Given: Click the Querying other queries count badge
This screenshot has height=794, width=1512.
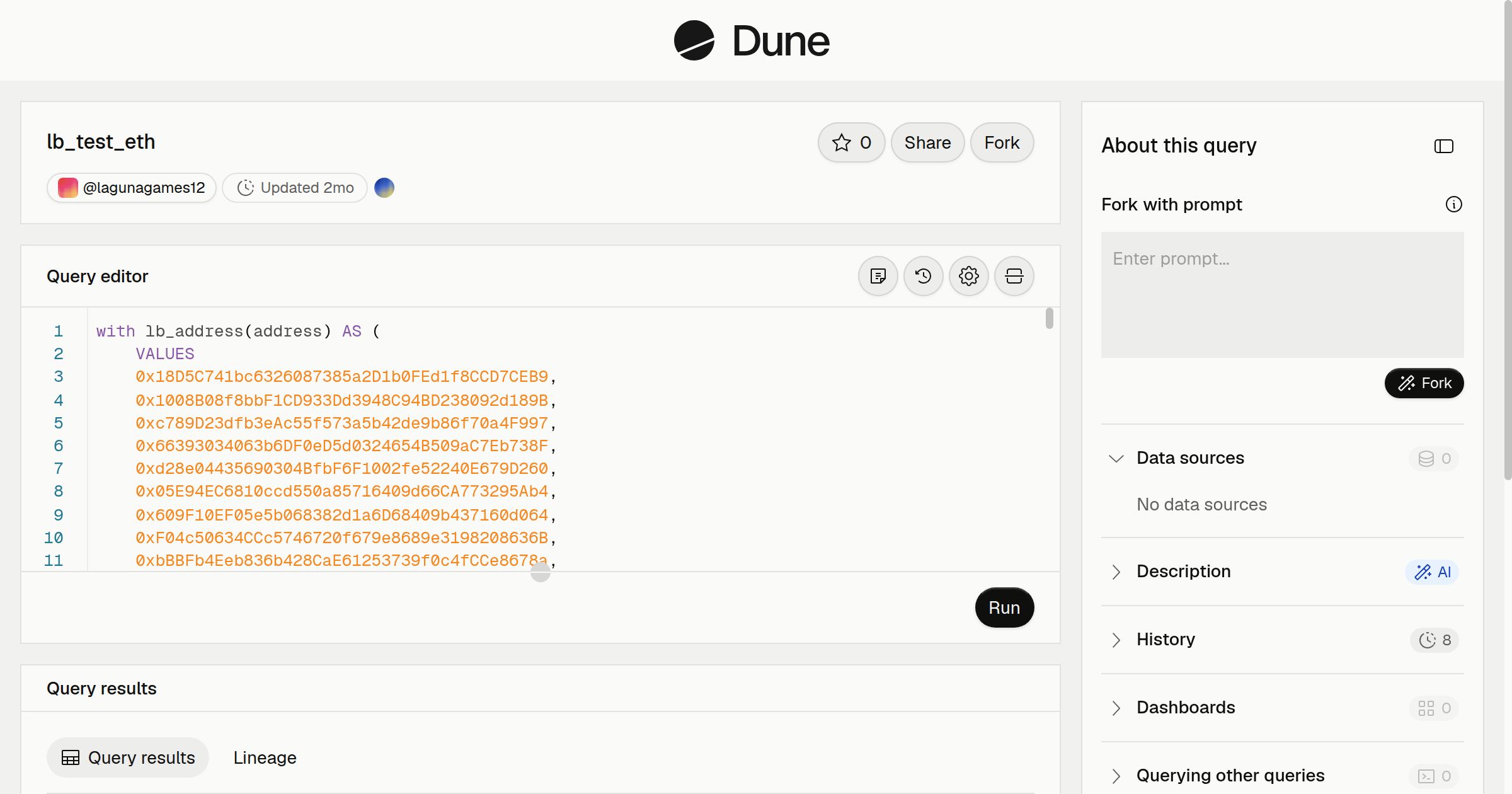Looking at the screenshot, I should pos(1434,776).
